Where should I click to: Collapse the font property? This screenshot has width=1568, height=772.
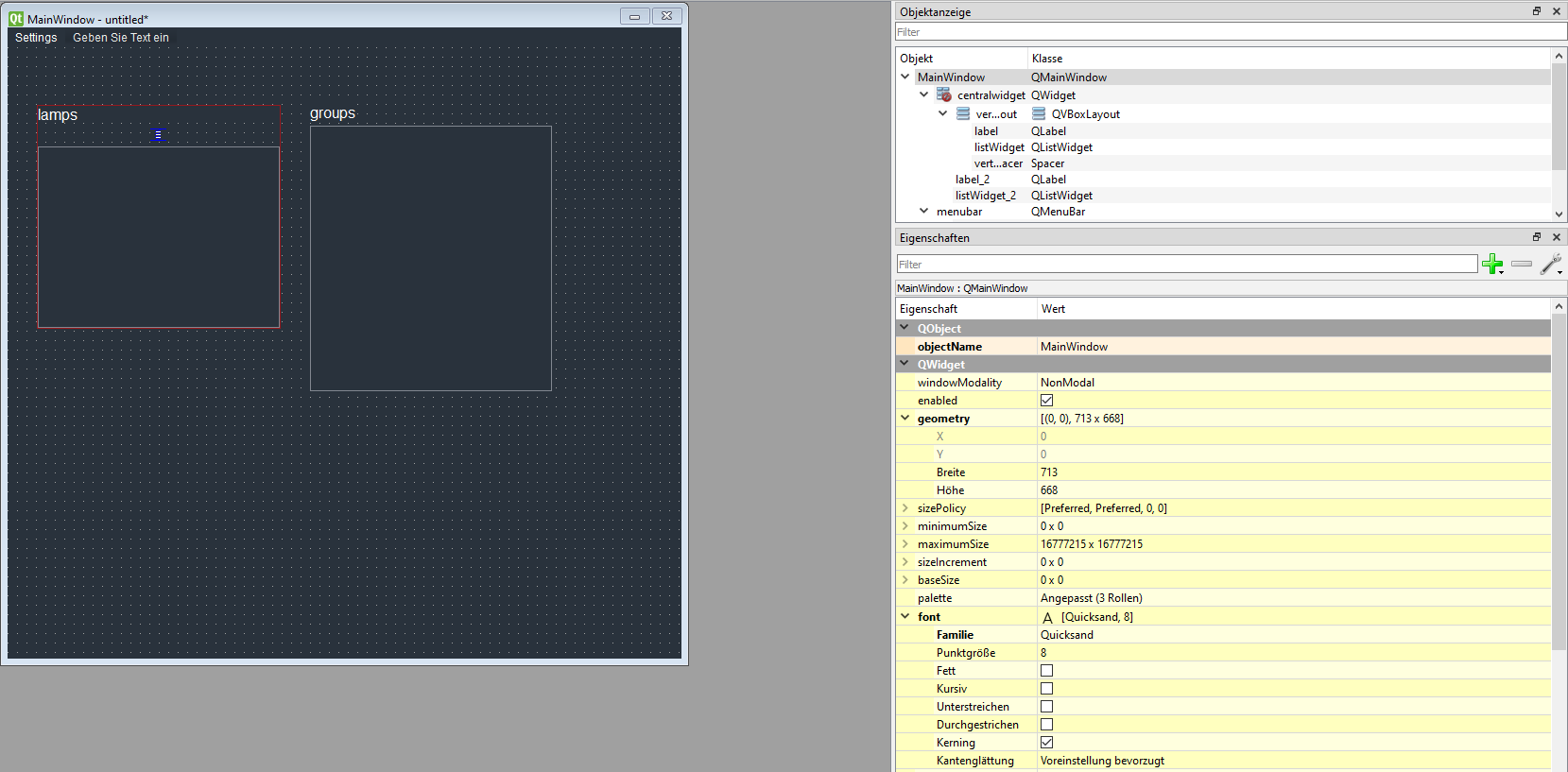[905, 616]
